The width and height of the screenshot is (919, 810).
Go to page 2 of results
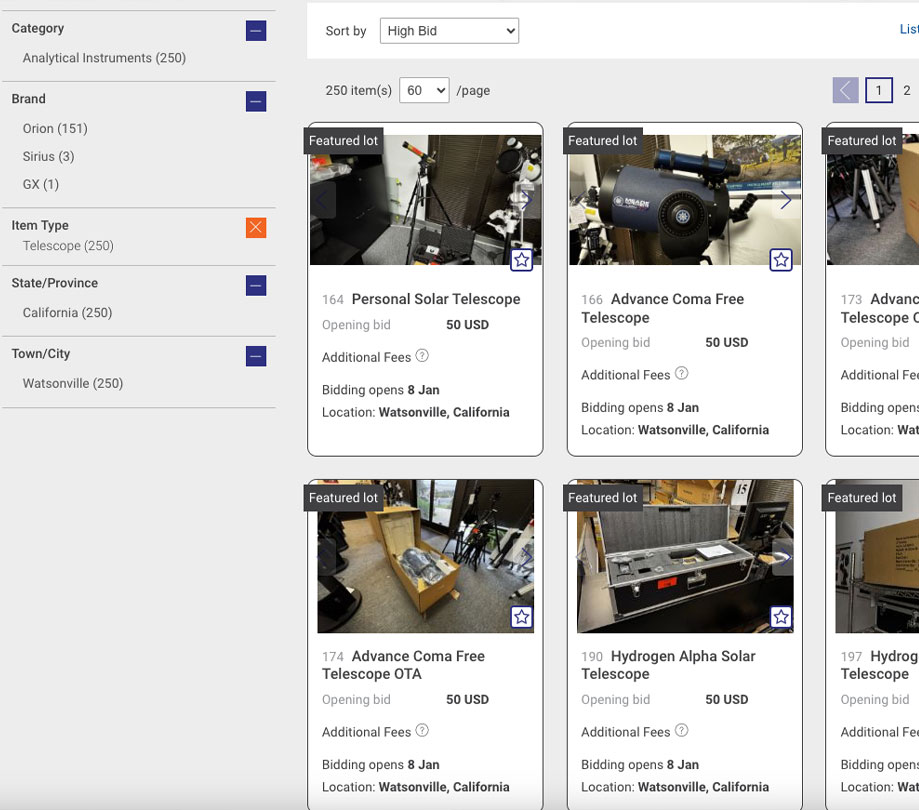click(907, 90)
